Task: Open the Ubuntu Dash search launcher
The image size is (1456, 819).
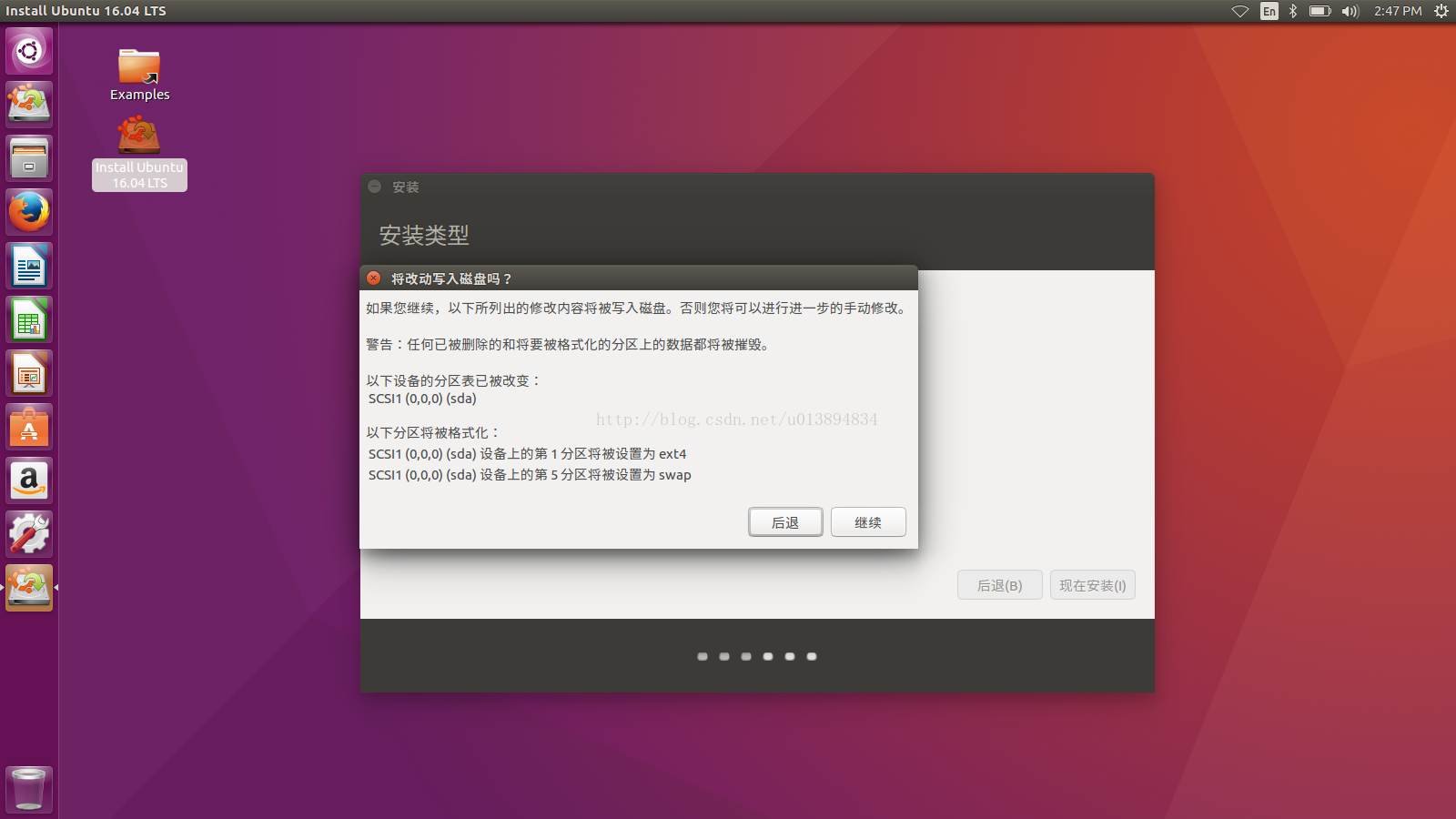Action: (29, 51)
